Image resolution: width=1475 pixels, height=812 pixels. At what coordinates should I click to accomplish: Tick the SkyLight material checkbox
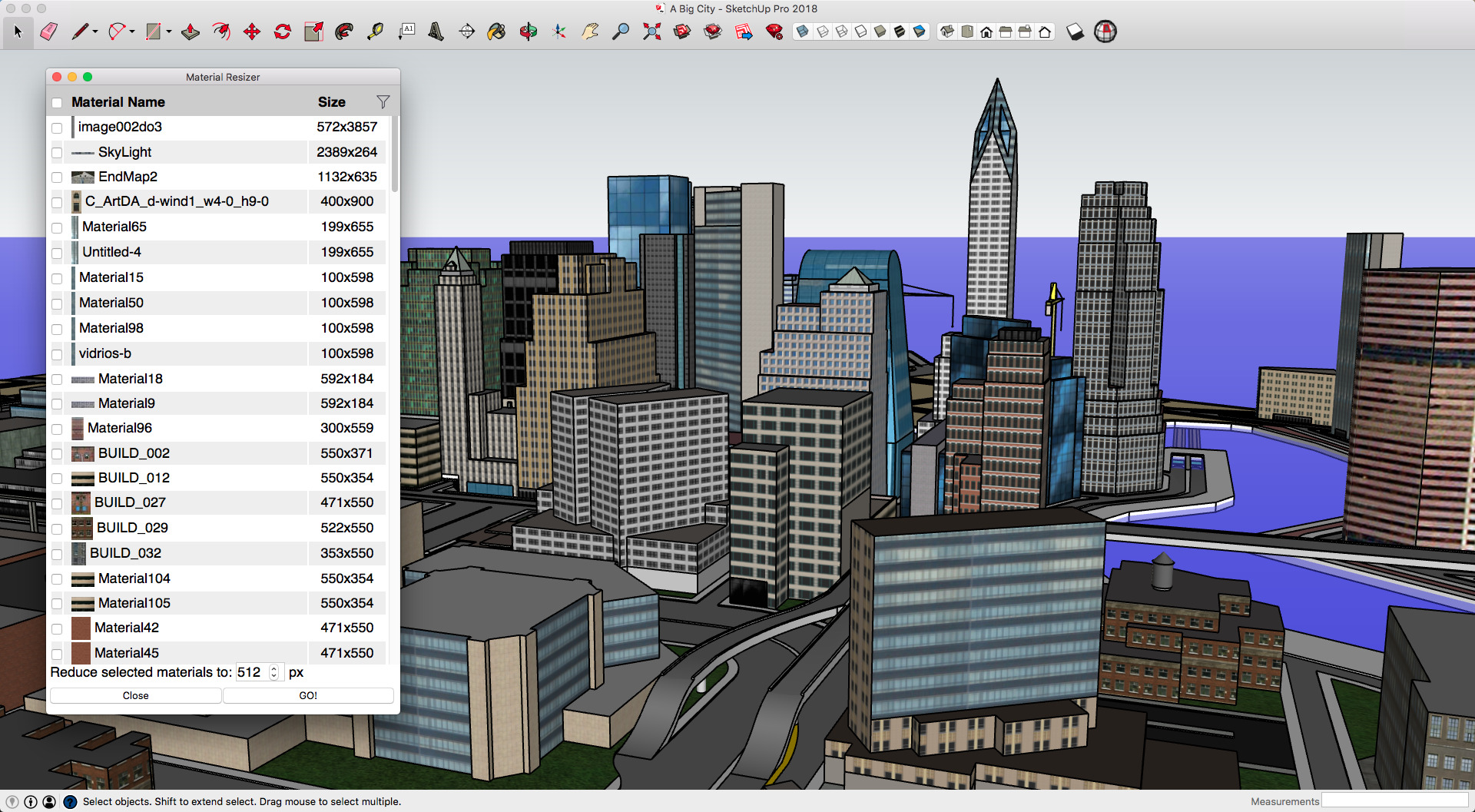57,153
